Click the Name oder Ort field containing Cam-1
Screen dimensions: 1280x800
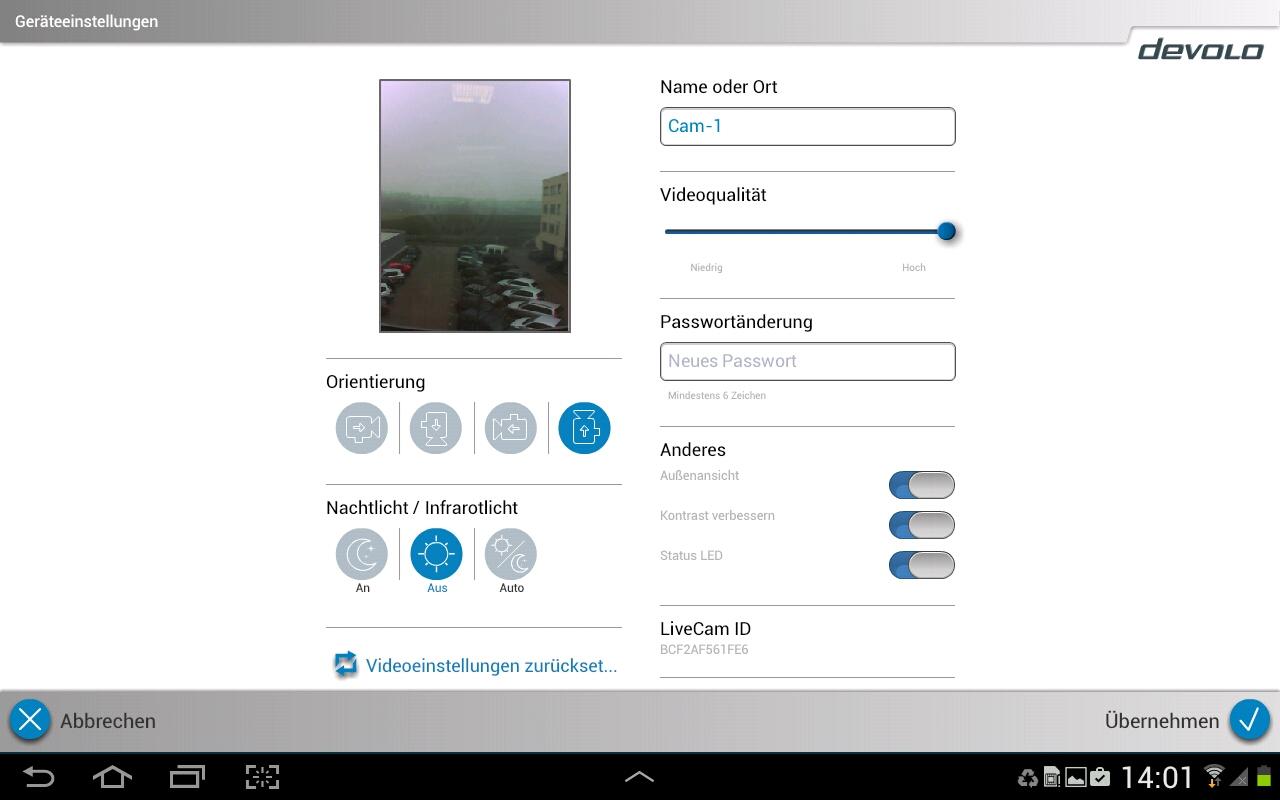[808, 127]
